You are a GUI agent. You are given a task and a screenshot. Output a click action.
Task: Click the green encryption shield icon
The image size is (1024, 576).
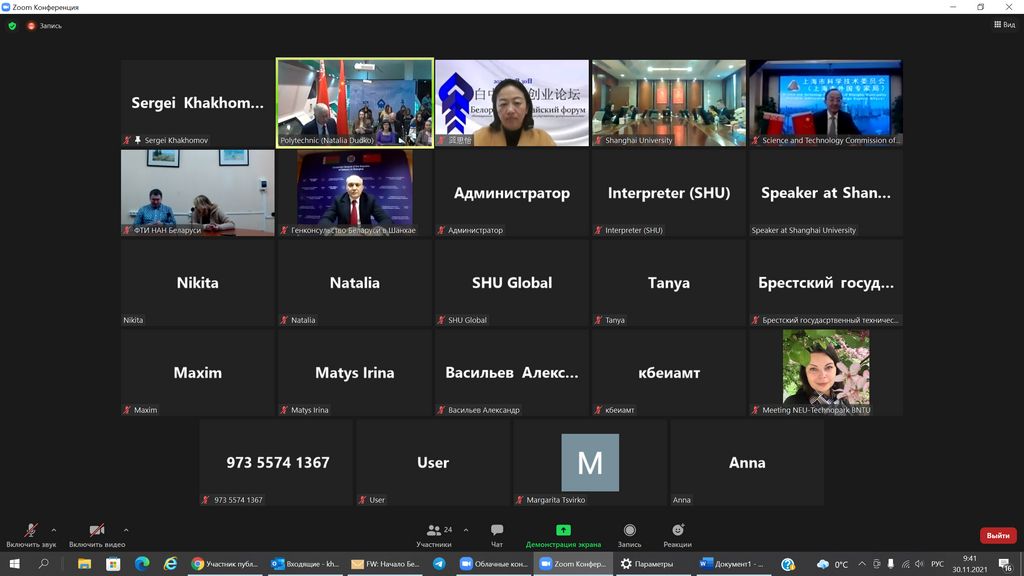point(12,26)
